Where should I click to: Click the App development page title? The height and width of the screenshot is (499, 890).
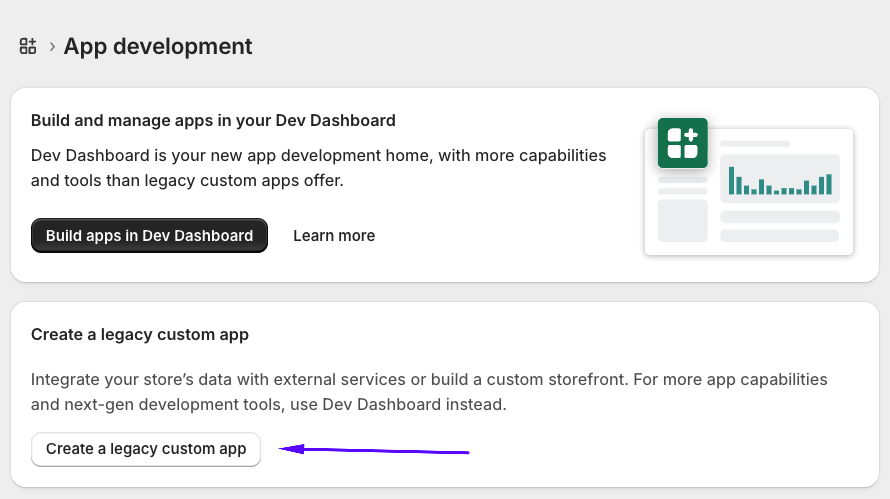click(x=158, y=46)
